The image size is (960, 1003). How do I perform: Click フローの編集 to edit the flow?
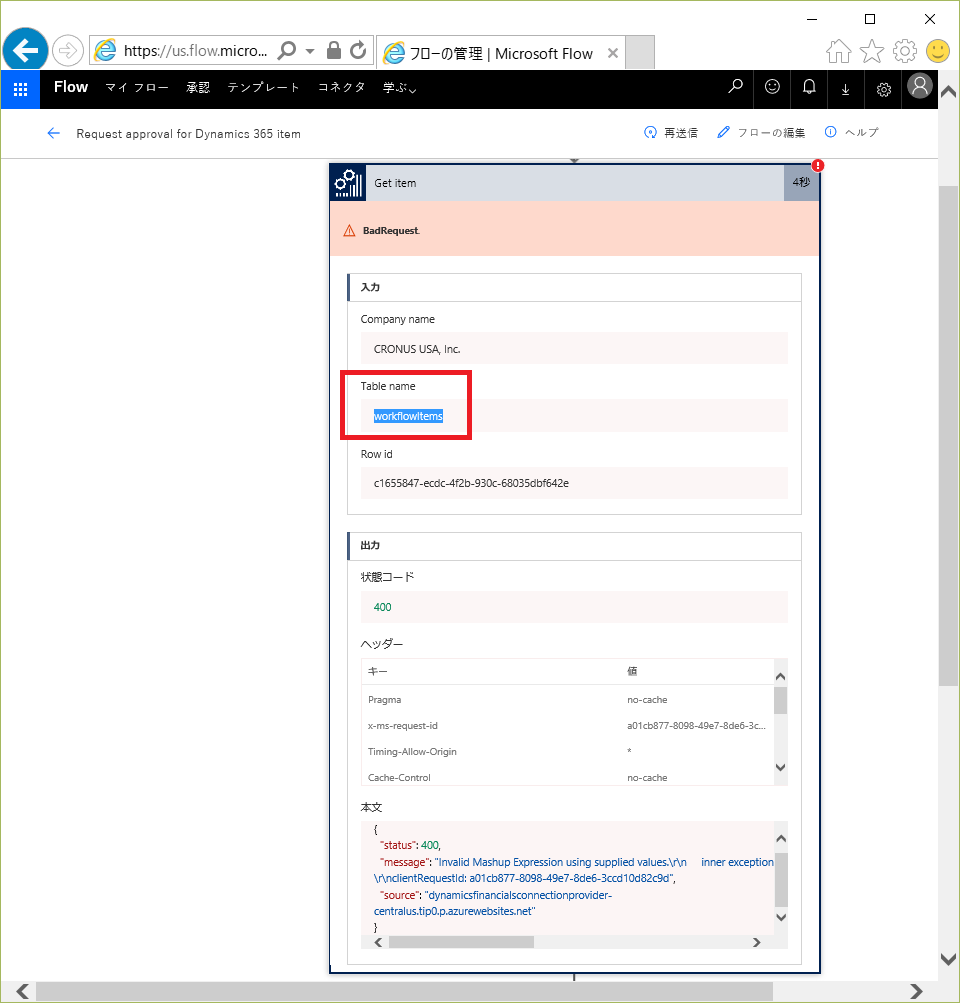point(761,132)
